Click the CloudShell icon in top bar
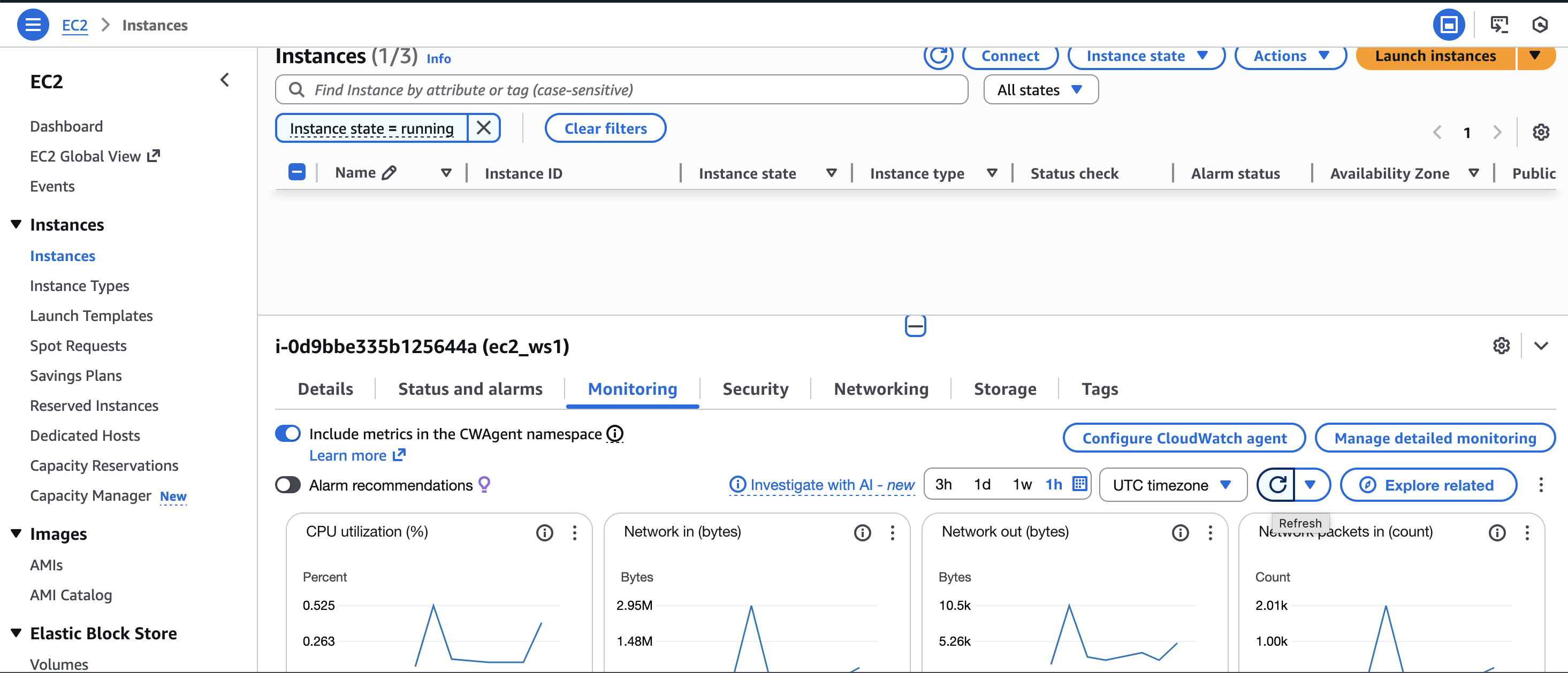The width and height of the screenshot is (1568, 673). coord(1499,25)
